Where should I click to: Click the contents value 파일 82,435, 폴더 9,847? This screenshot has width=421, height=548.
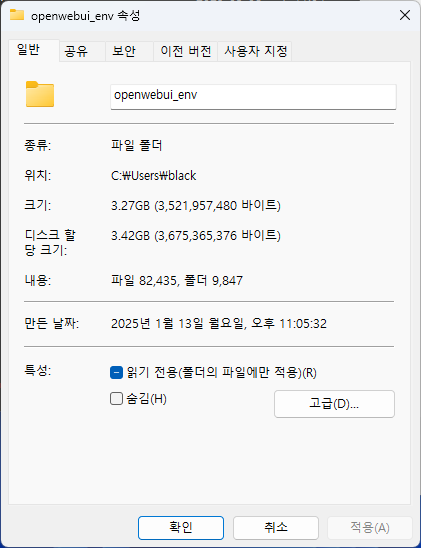[x=177, y=280]
